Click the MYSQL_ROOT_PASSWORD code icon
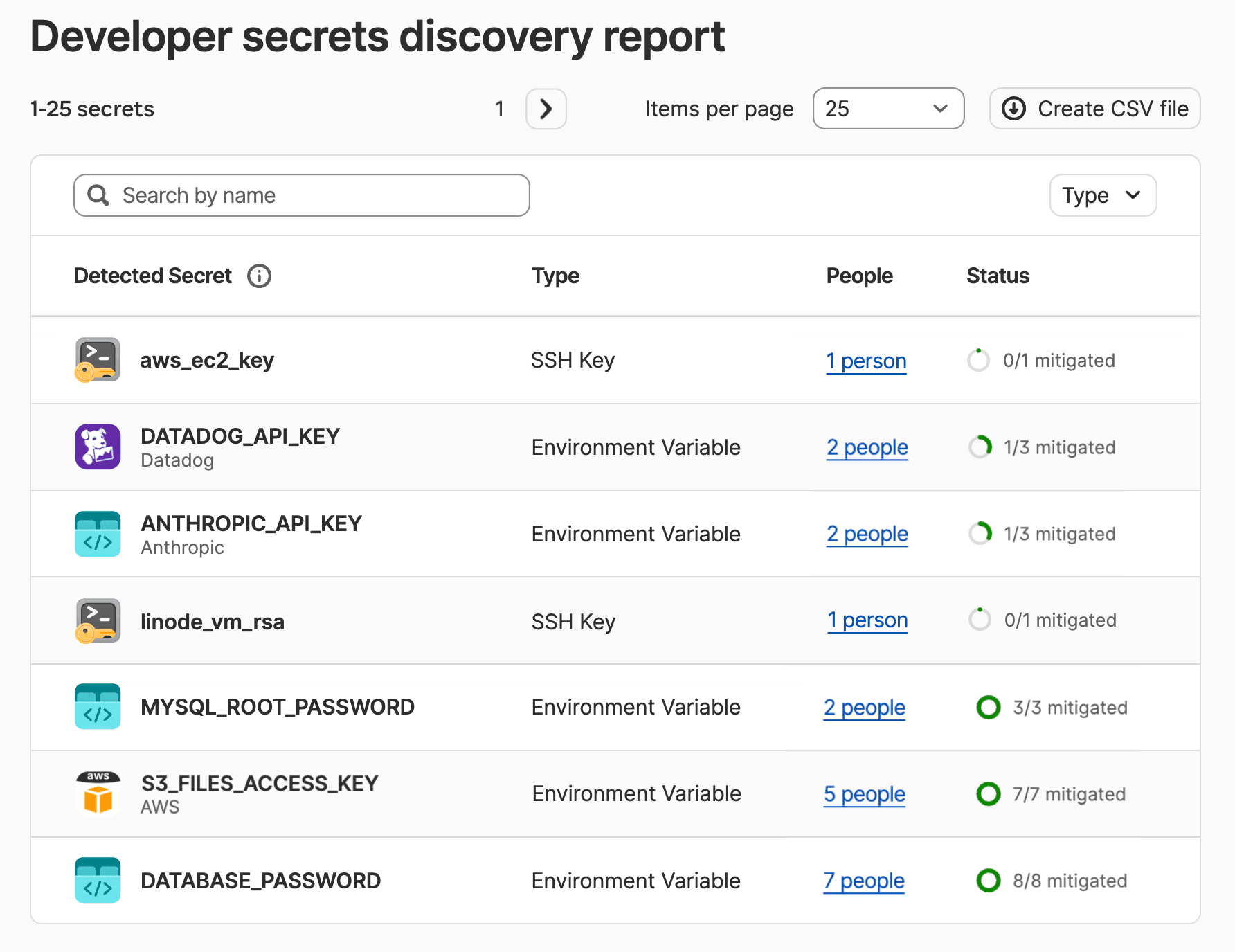 click(98, 706)
